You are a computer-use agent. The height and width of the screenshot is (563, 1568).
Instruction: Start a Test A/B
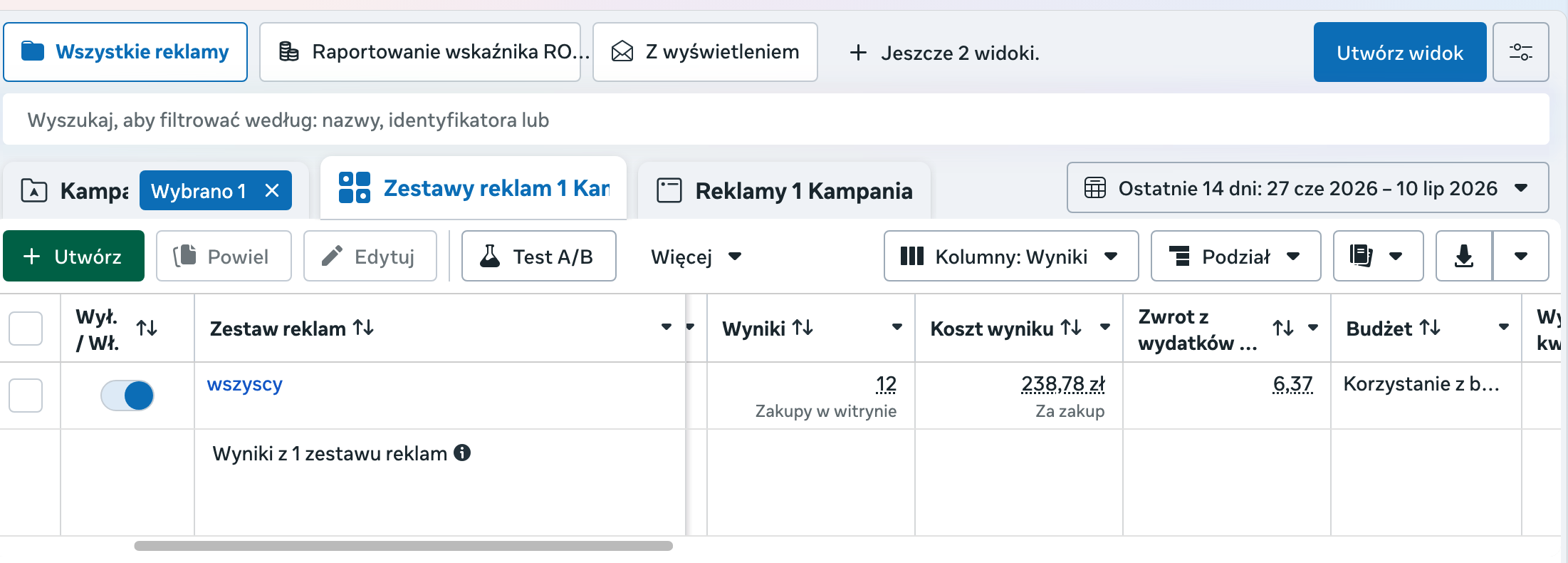(539, 256)
